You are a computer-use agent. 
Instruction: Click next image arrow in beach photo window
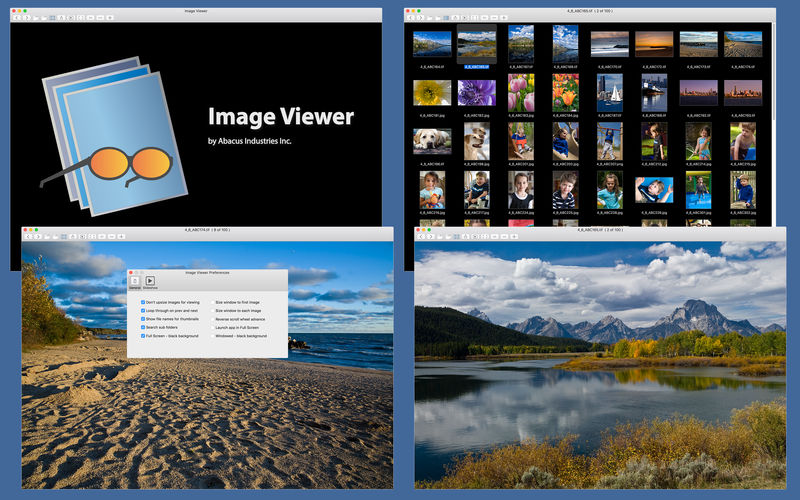click(x=37, y=236)
